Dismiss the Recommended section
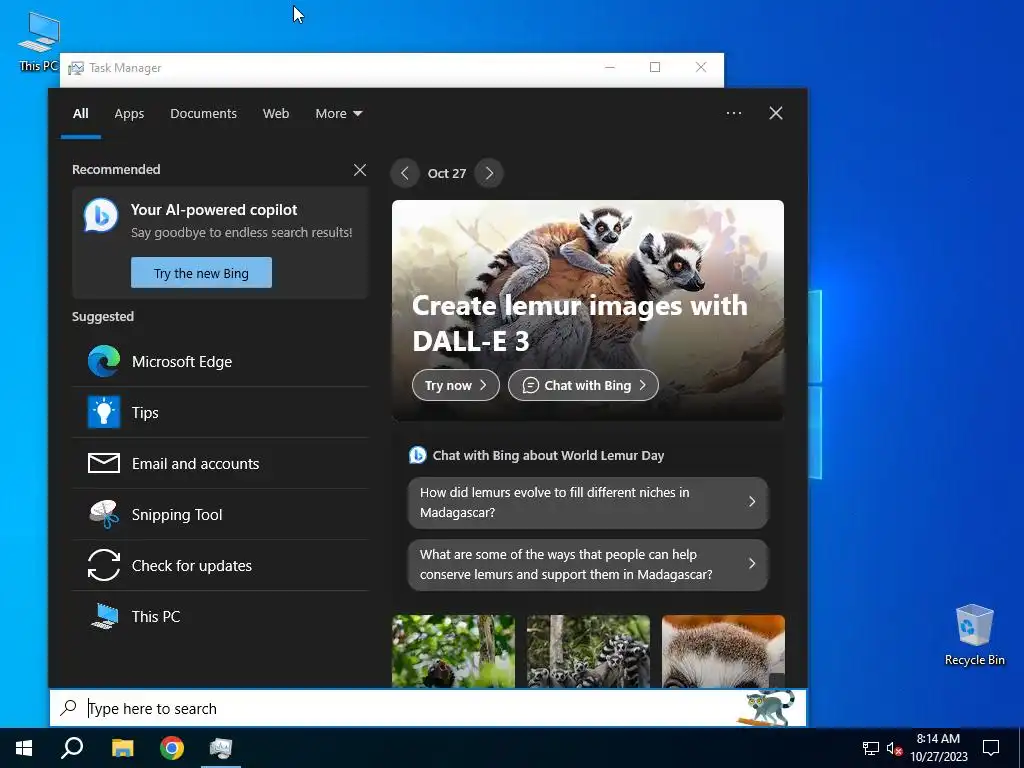The width and height of the screenshot is (1024, 768). (360, 170)
